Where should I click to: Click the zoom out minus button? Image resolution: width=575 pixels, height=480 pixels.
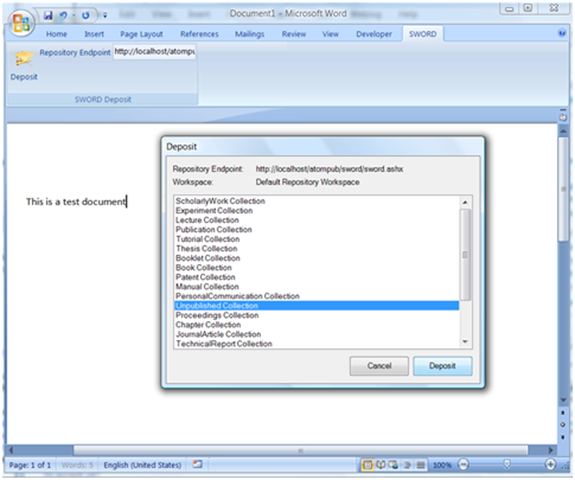[x=463, y=465]
